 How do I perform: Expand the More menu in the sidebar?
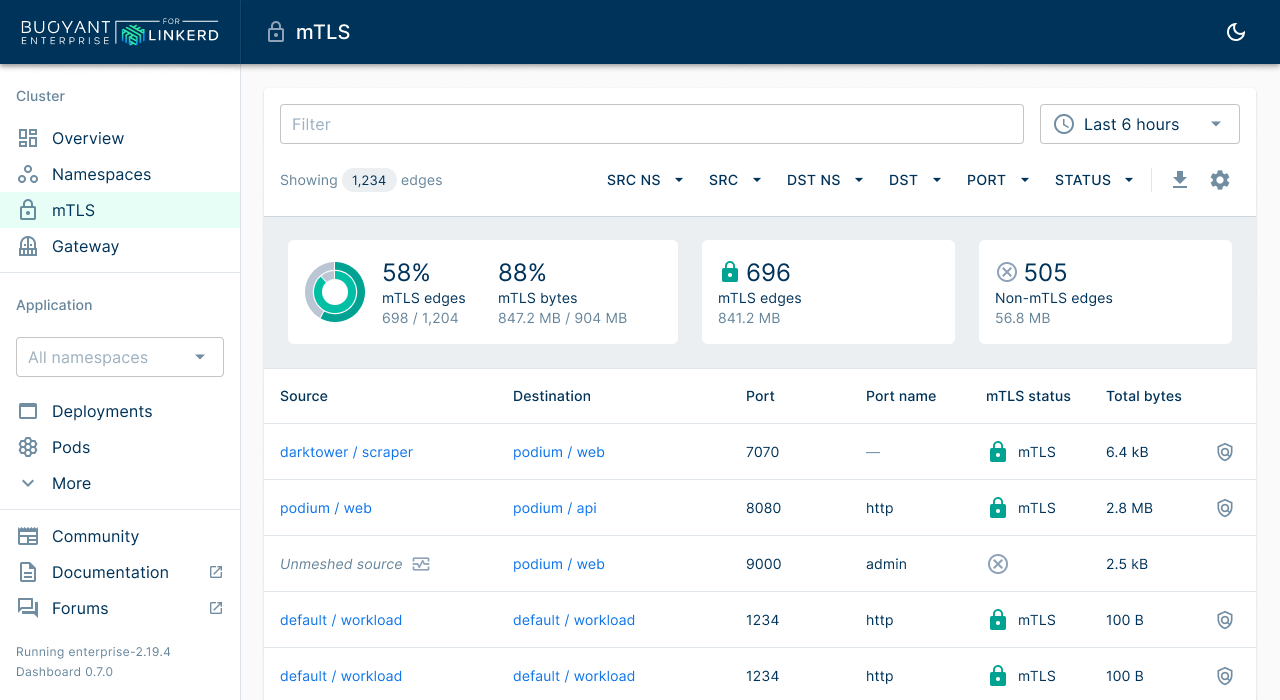pyautogui.click(x=28, y=483)
